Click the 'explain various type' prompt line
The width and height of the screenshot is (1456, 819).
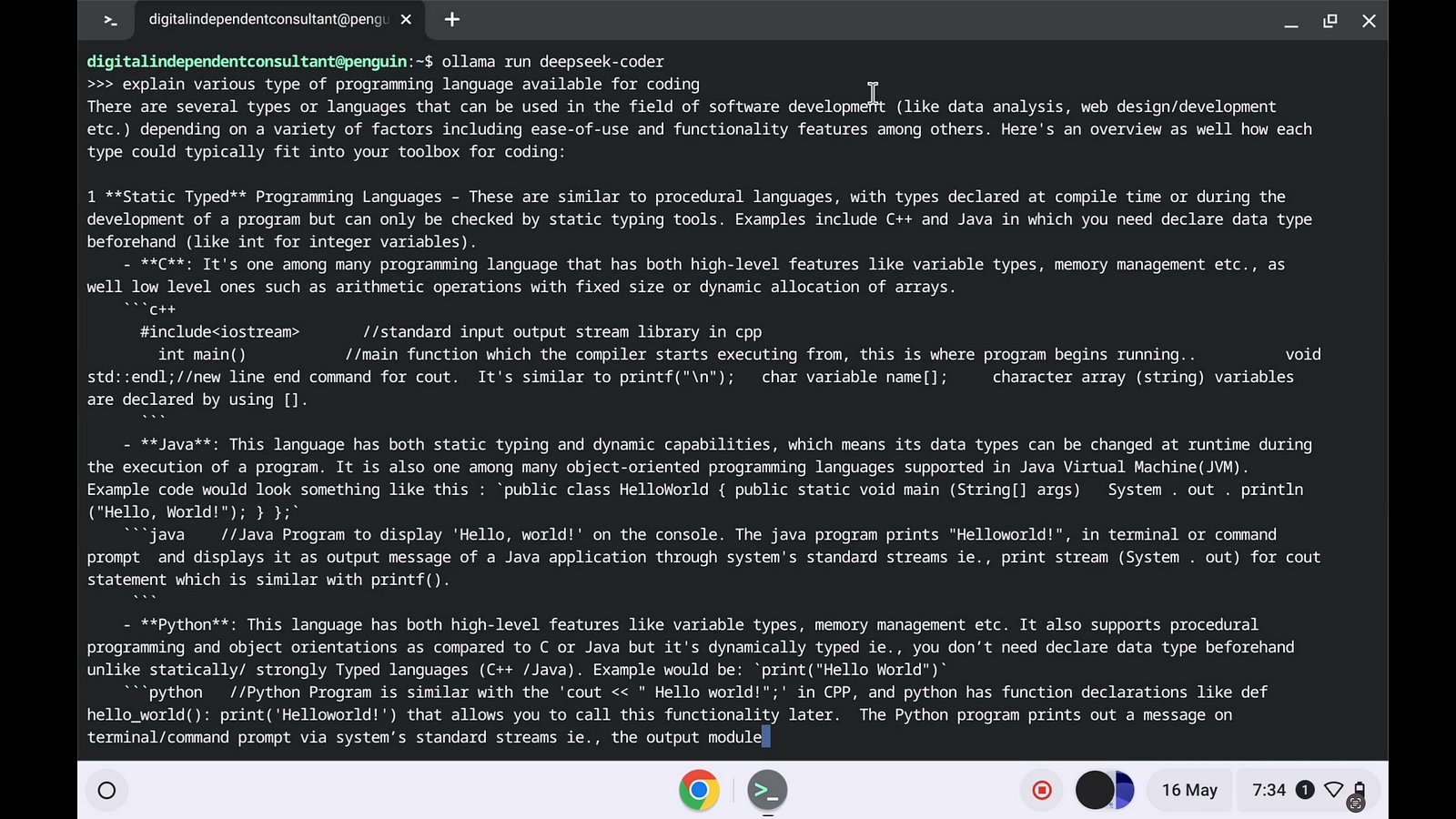[x=409, y=85]
